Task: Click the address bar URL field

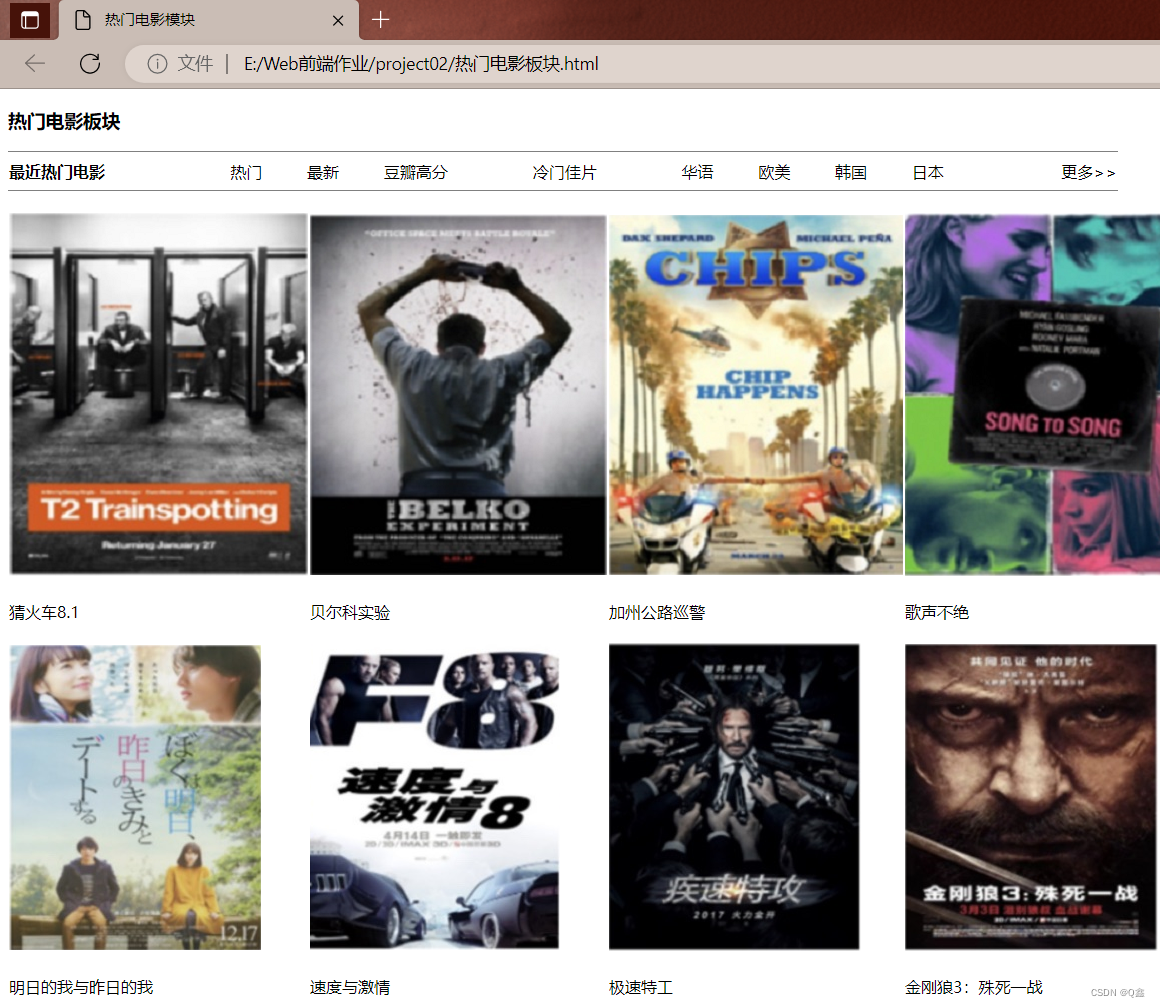Action: click(642, 64)
